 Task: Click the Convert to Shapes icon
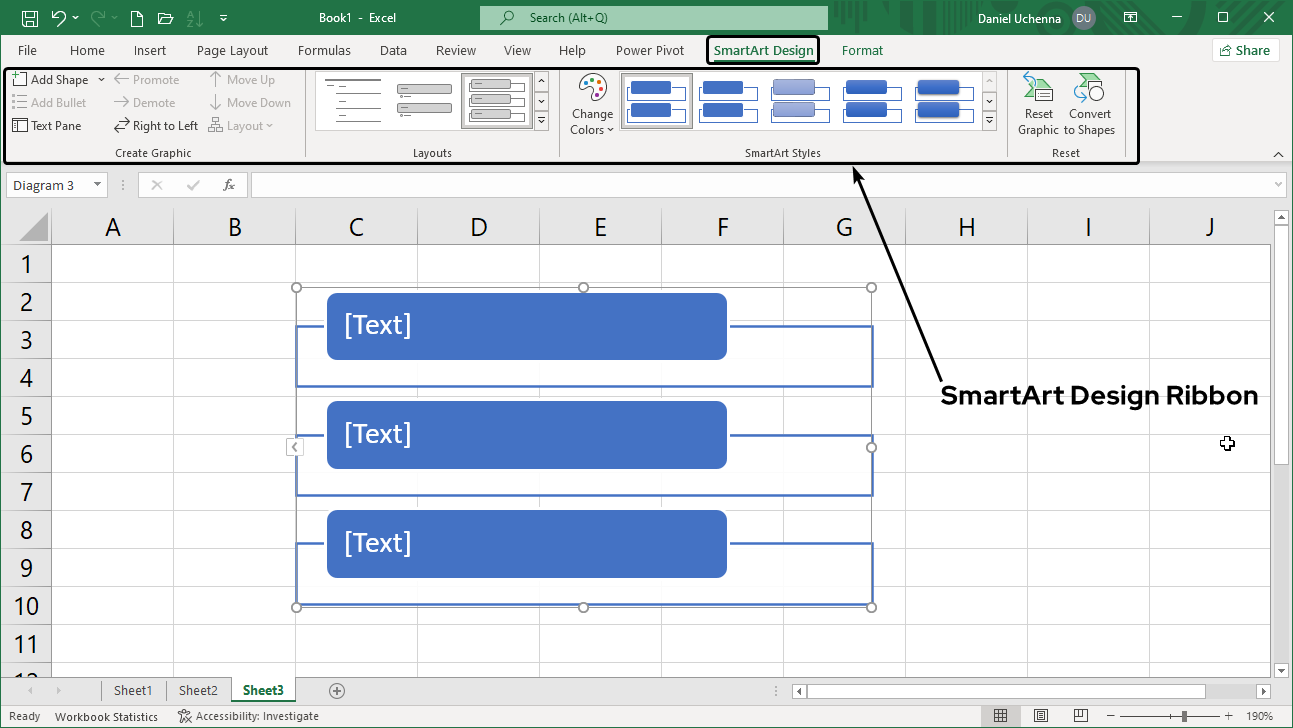(1089, 104)
